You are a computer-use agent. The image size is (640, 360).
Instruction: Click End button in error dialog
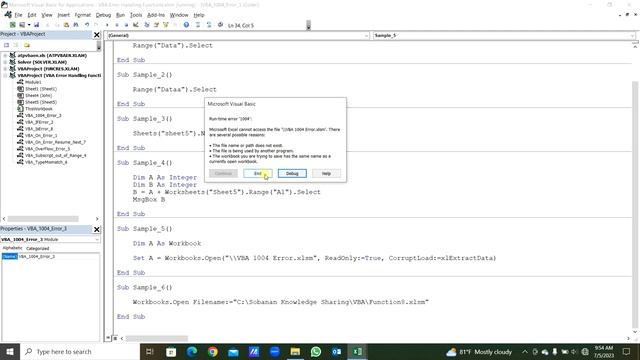click(258, 173)
